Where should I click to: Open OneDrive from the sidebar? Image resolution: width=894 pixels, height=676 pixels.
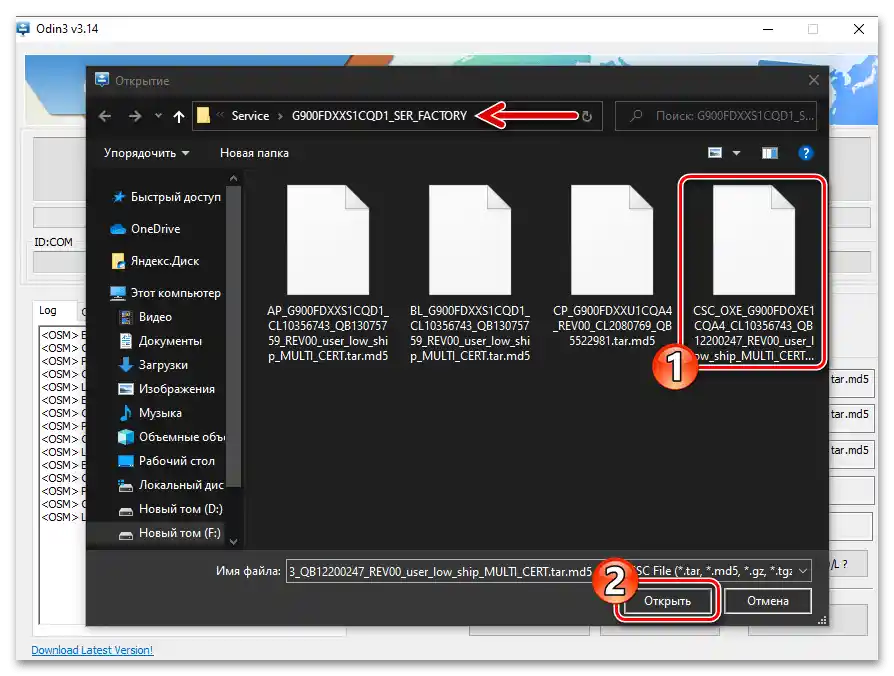point(155,229)
